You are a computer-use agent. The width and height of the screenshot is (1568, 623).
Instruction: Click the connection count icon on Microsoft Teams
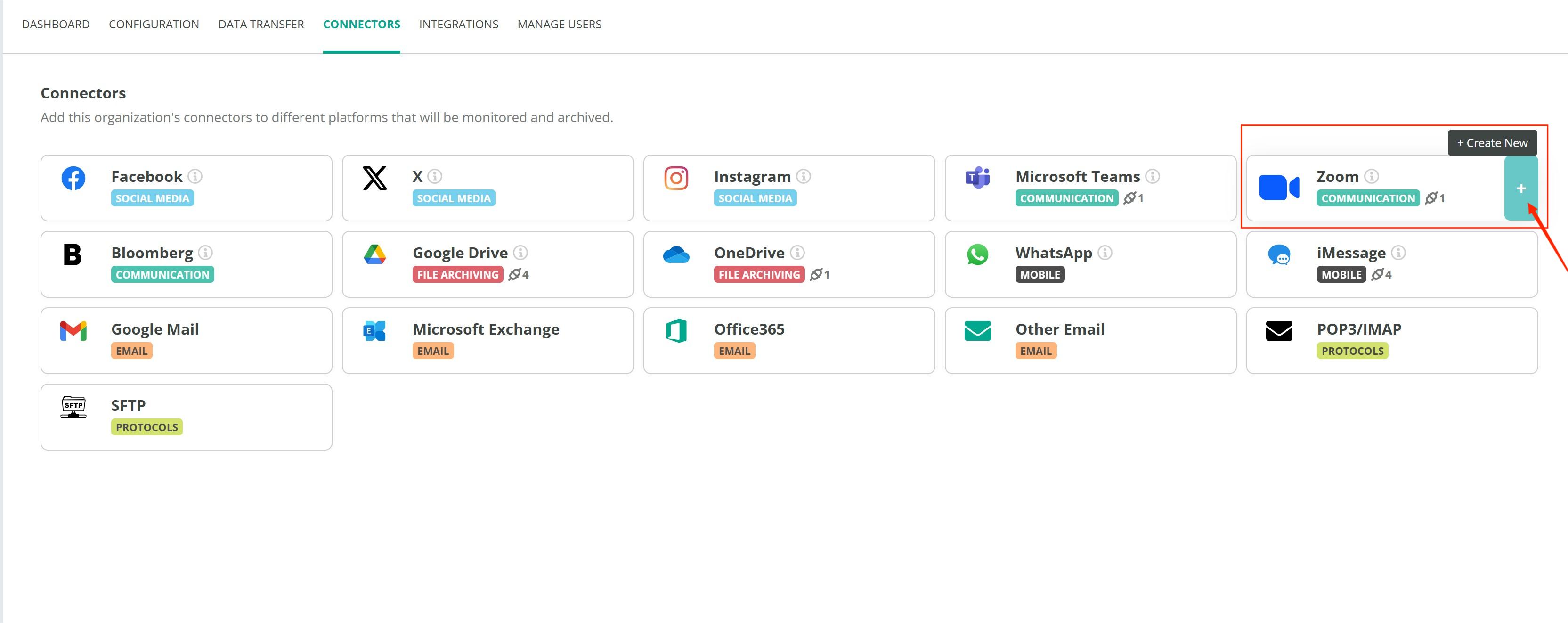(1130, 198)
